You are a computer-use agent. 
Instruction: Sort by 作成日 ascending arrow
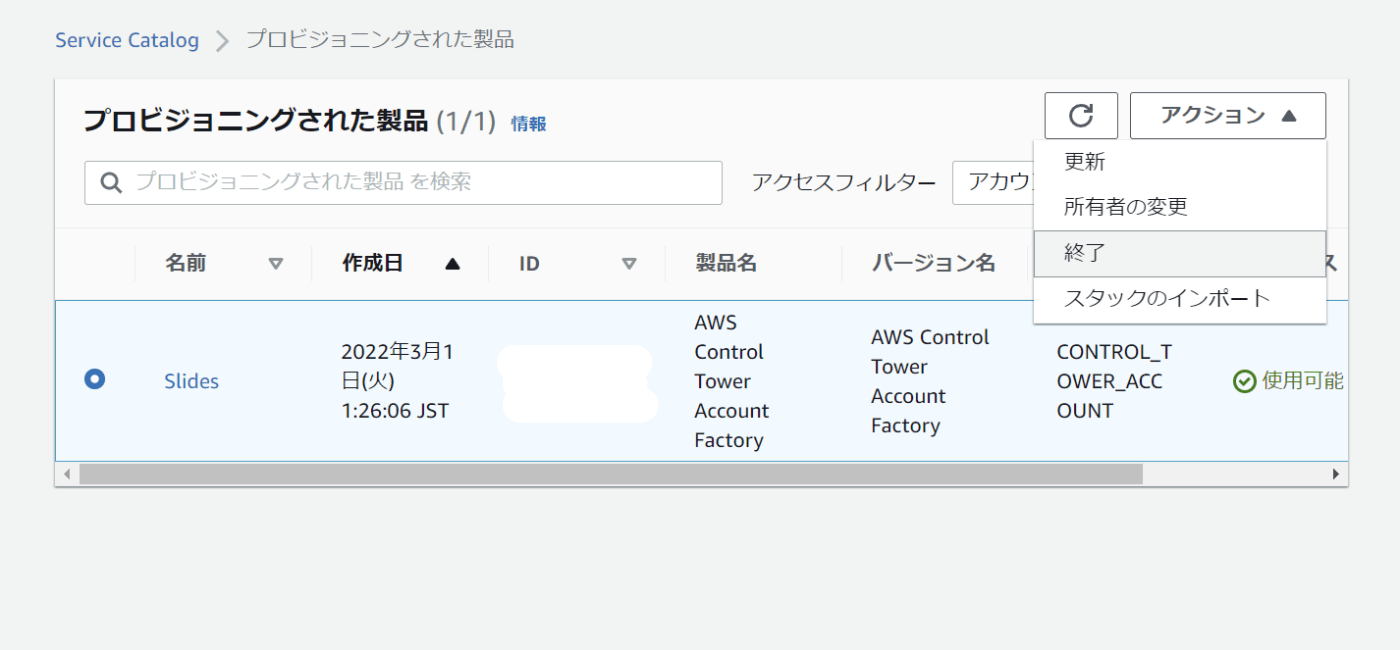click(x=452, y=264)
